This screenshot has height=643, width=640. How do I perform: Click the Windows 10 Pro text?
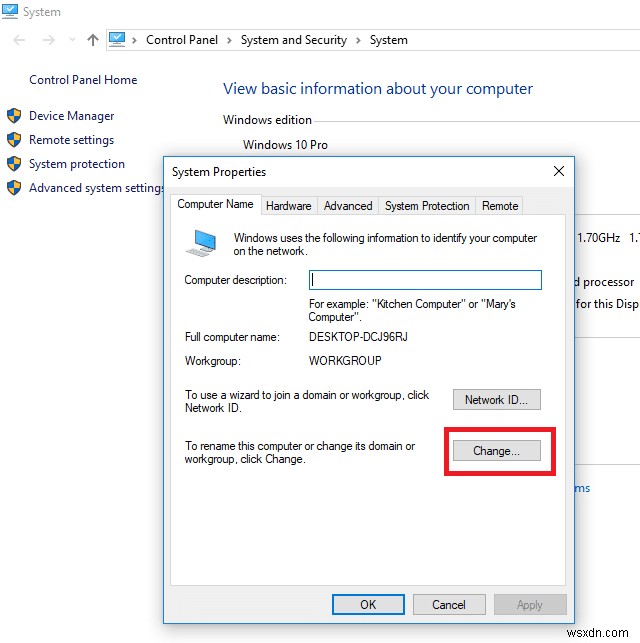[285, 145]
